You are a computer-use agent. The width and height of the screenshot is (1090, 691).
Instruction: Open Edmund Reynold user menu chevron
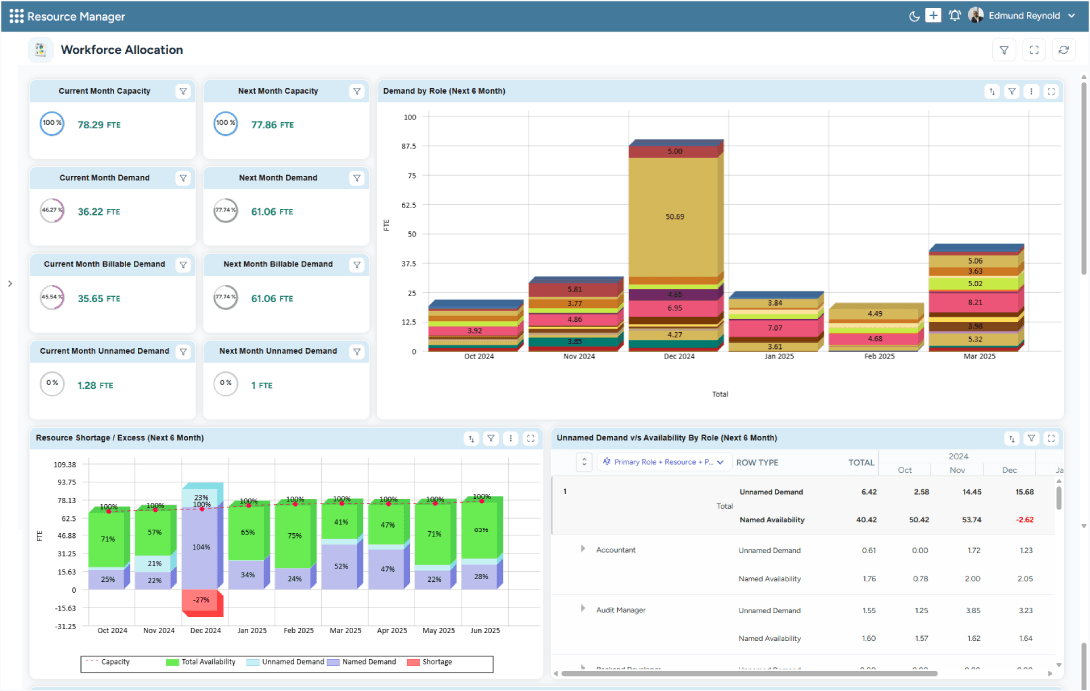[1071, 16]
